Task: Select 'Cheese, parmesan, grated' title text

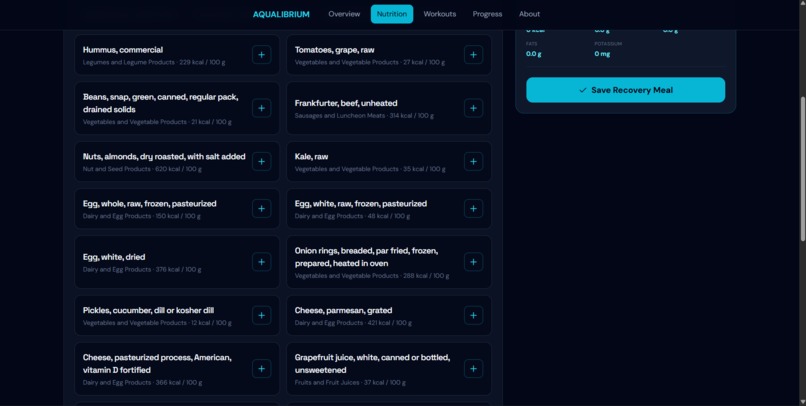Action: point(343,310)
